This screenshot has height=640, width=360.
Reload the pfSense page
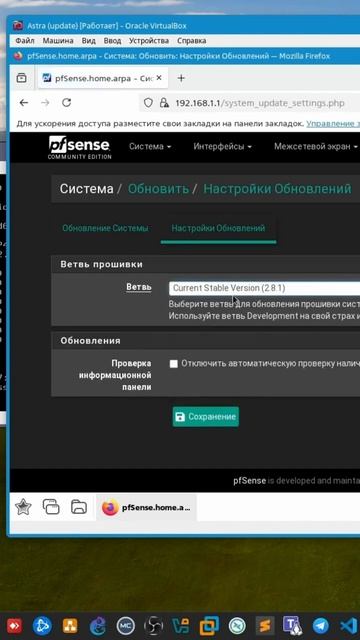(67, 102)
